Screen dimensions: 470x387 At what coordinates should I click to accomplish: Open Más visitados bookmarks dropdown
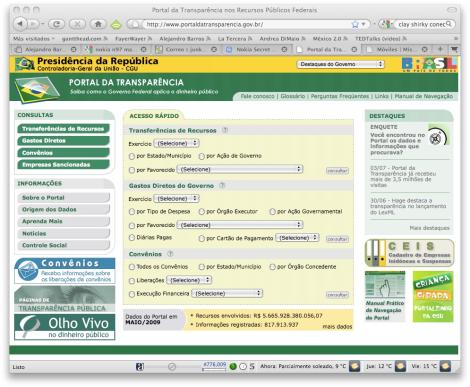(x=34, y=39)
